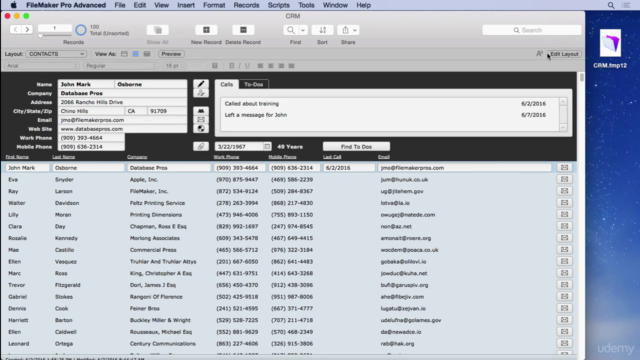640x360 pixels.
Task: Switch to Form view icon
Action: coord(124,54)
